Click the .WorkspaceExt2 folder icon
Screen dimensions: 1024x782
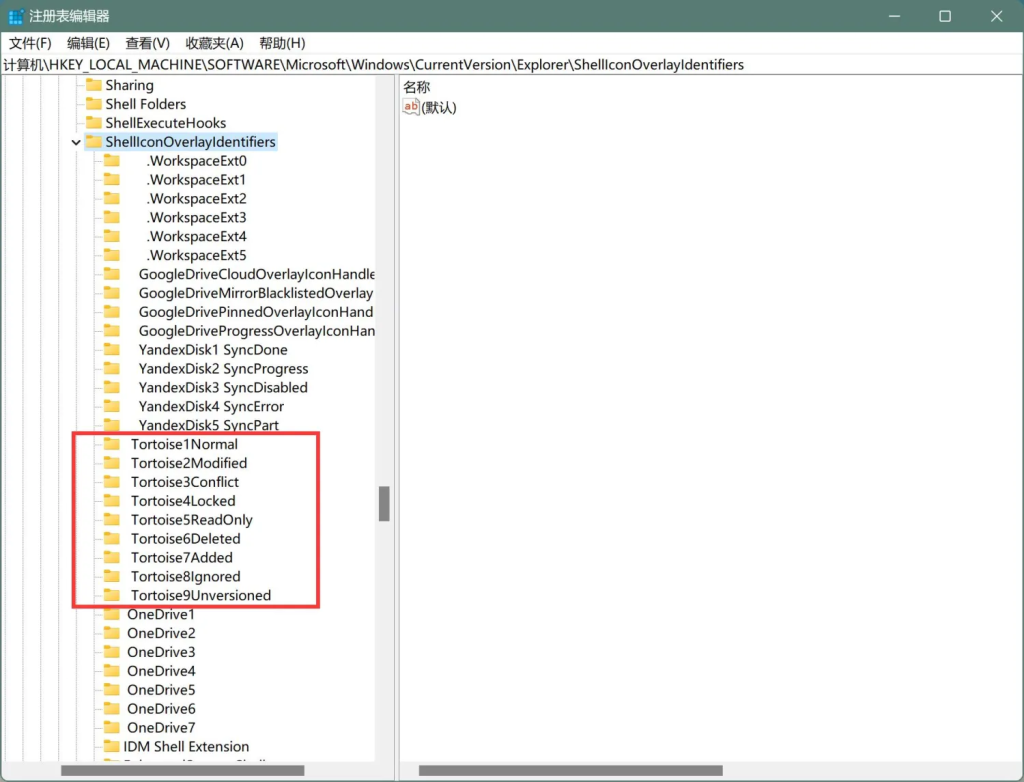coord(112,199)
